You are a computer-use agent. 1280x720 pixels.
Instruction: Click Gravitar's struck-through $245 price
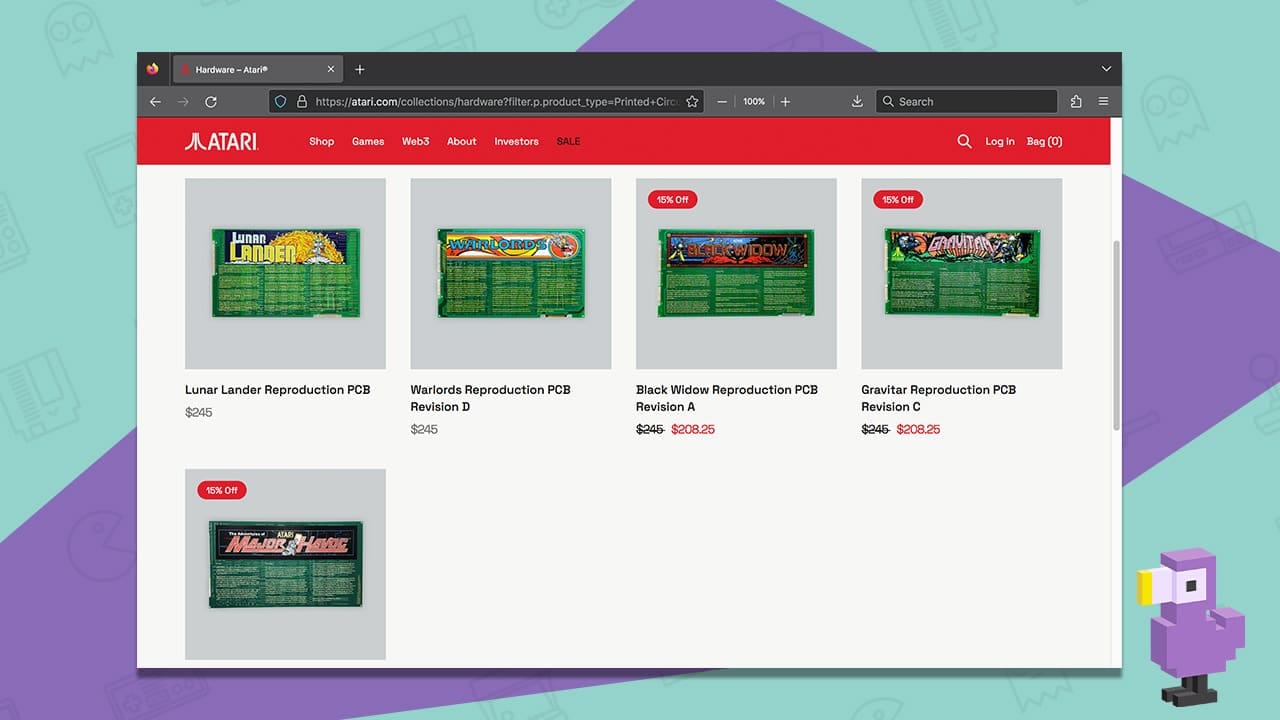pyautogui.click(x=875, y=430)
